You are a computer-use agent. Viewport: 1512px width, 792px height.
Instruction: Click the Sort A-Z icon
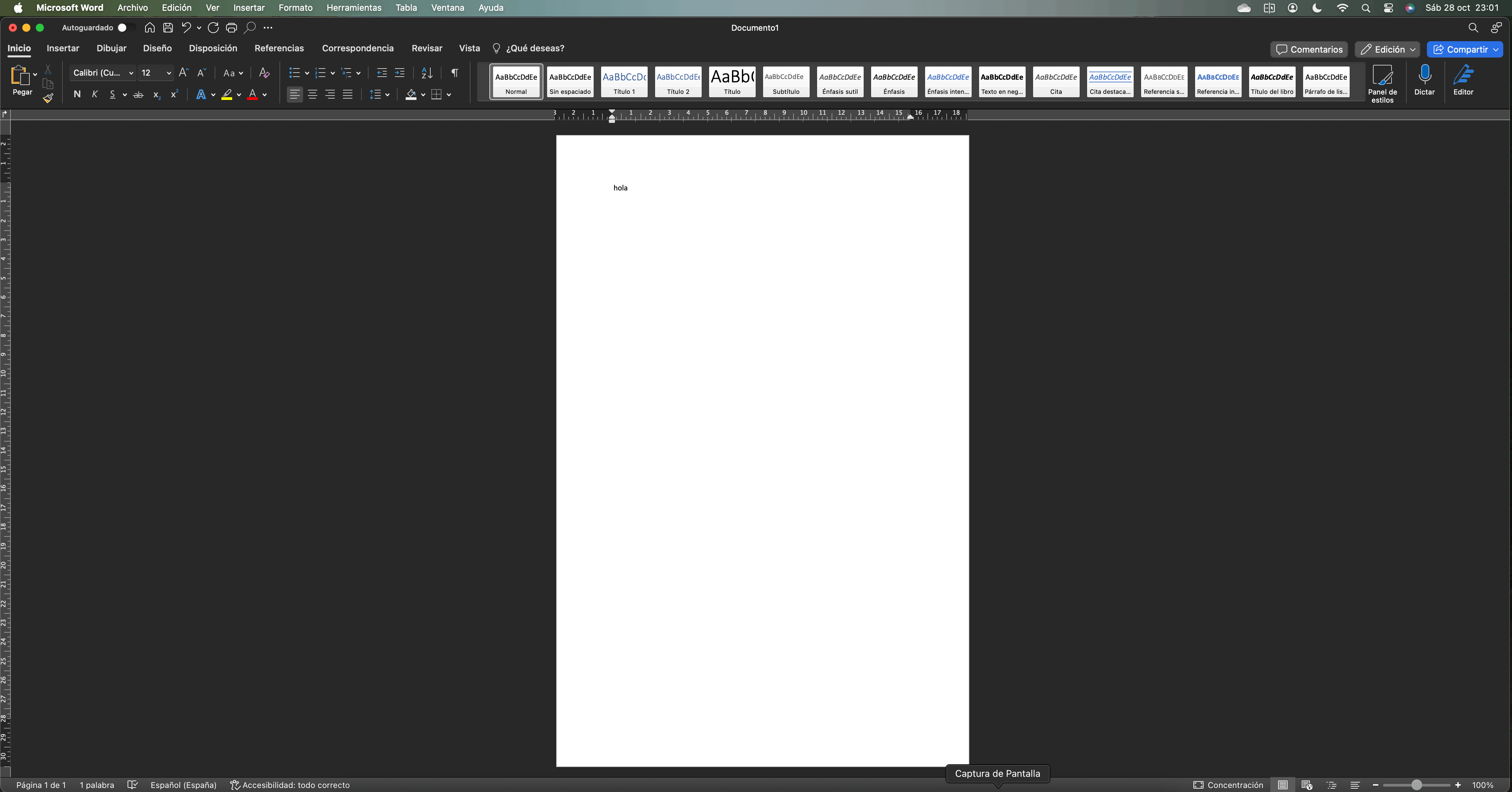pos(427,73)
